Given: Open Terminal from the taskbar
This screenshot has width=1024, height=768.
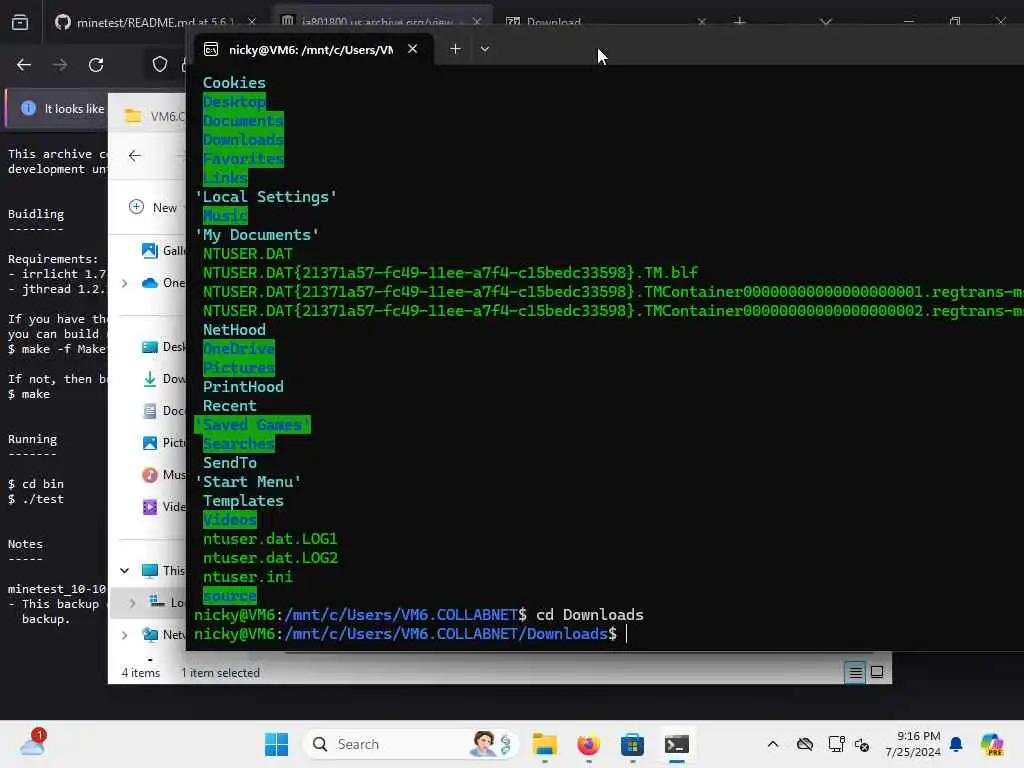Looking at the screenshot, I should pos(677,744).
